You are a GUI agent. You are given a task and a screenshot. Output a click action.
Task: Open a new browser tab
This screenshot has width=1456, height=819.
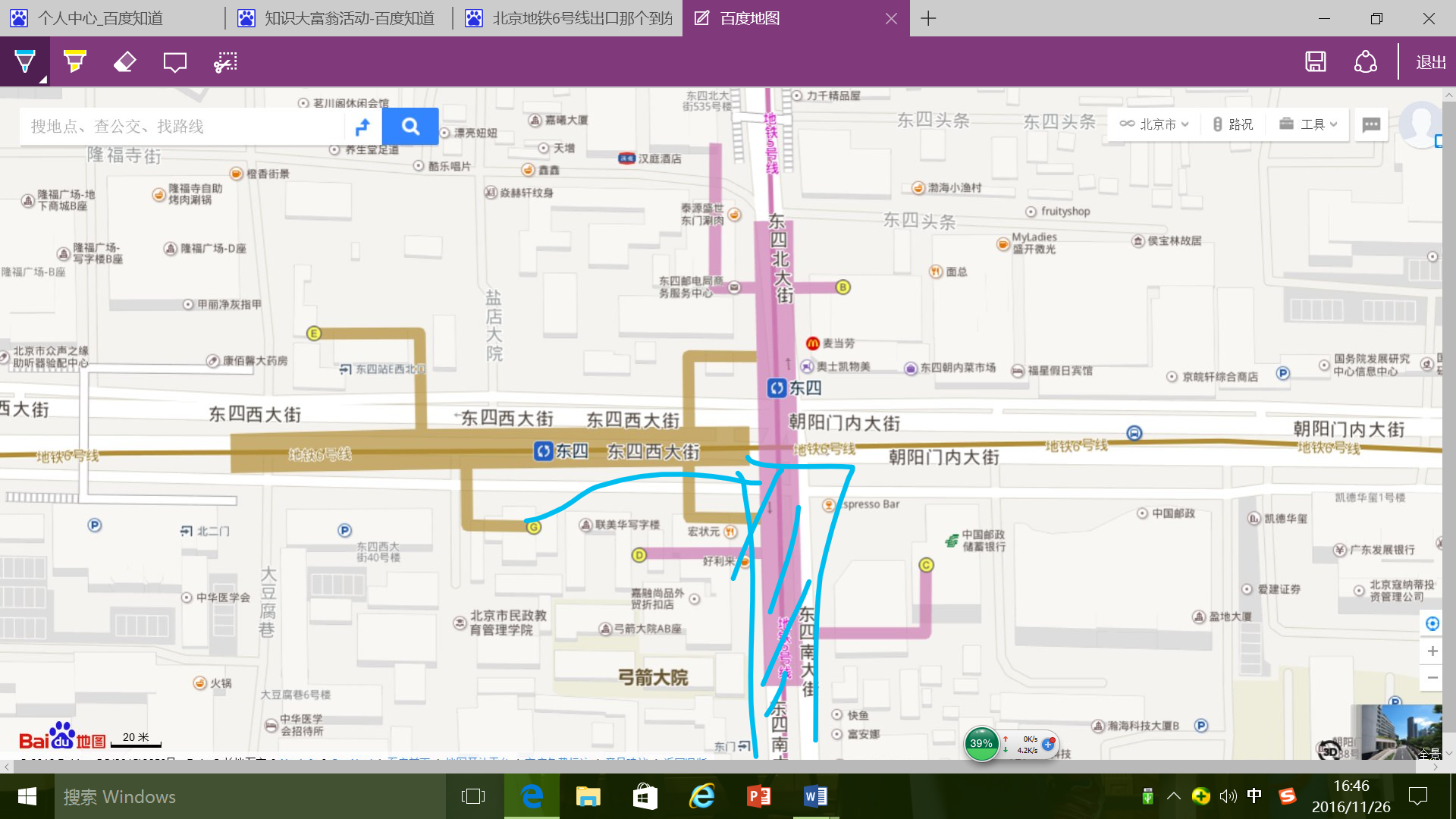[x=928, y=18]
